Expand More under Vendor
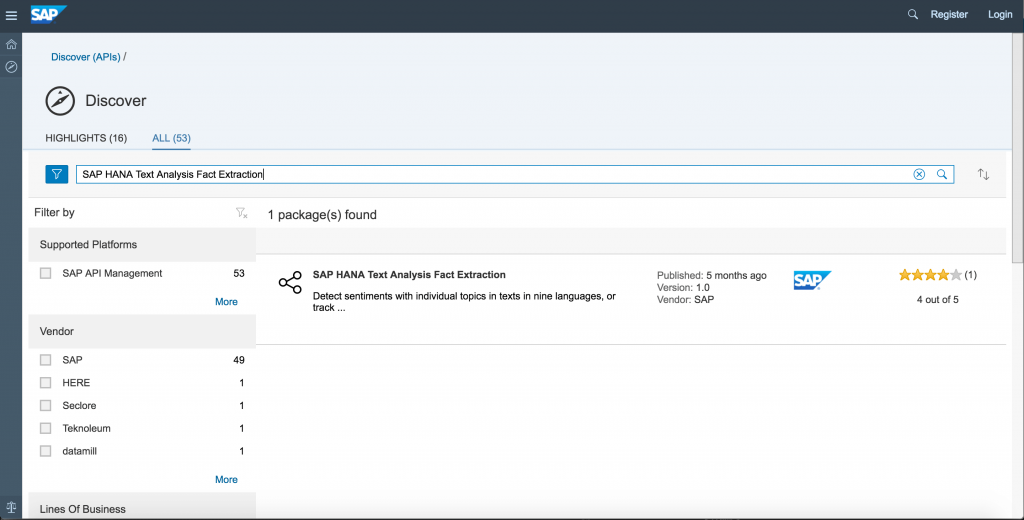Screen dimensions: 1024x520 tap(227, 479)
